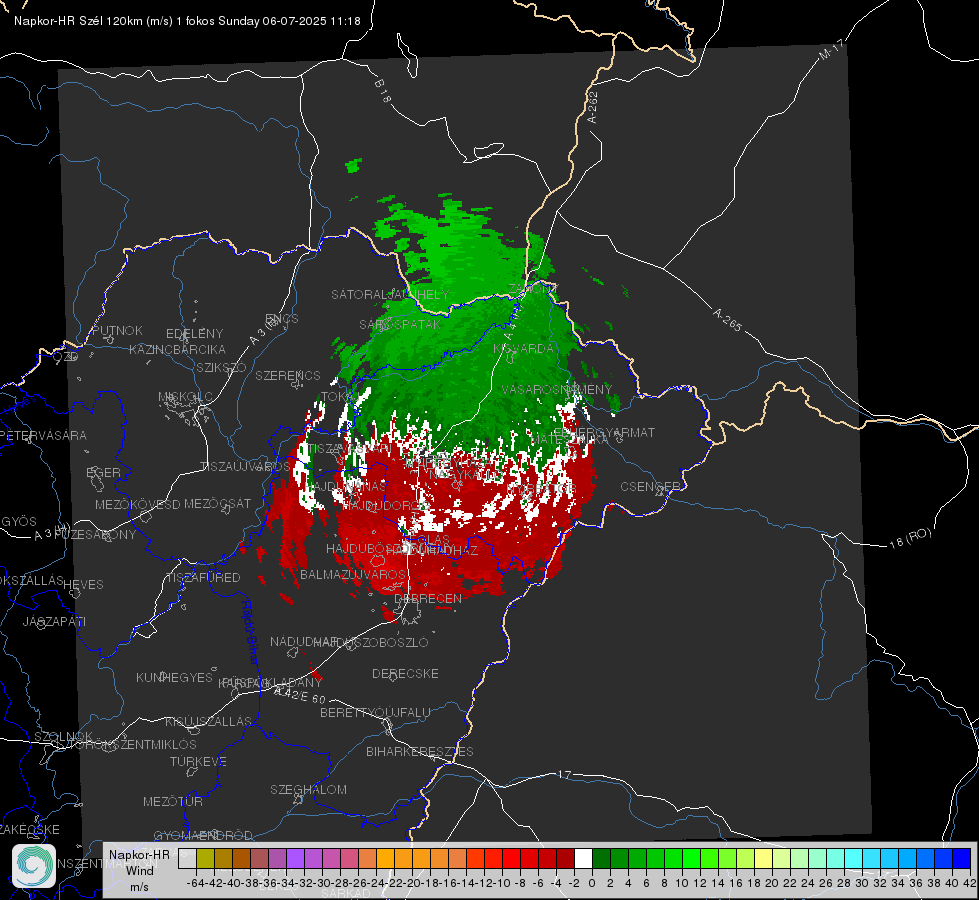Select the white swatch in wind legend
The width and height of the screenshot is (979, 900).
583,858
